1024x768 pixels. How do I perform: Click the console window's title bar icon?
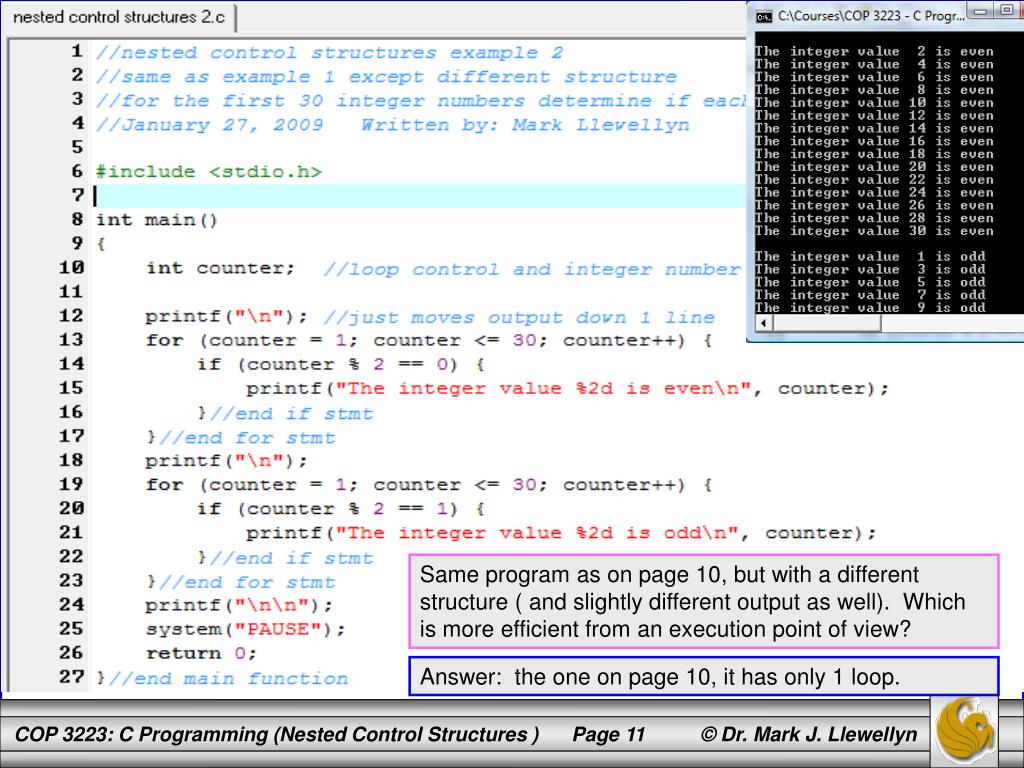763,17
